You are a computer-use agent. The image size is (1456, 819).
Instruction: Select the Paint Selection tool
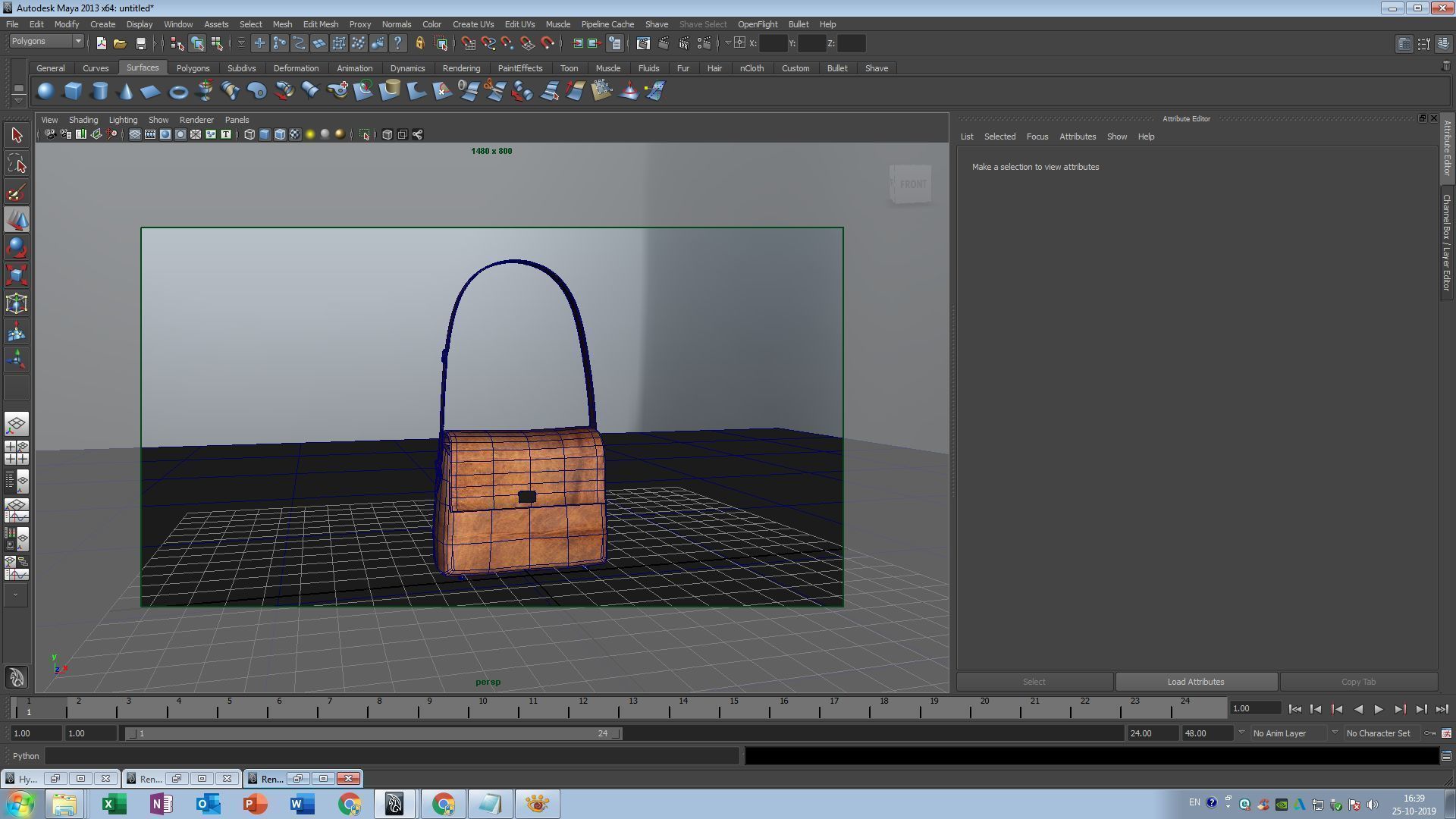tap(17, 192)
